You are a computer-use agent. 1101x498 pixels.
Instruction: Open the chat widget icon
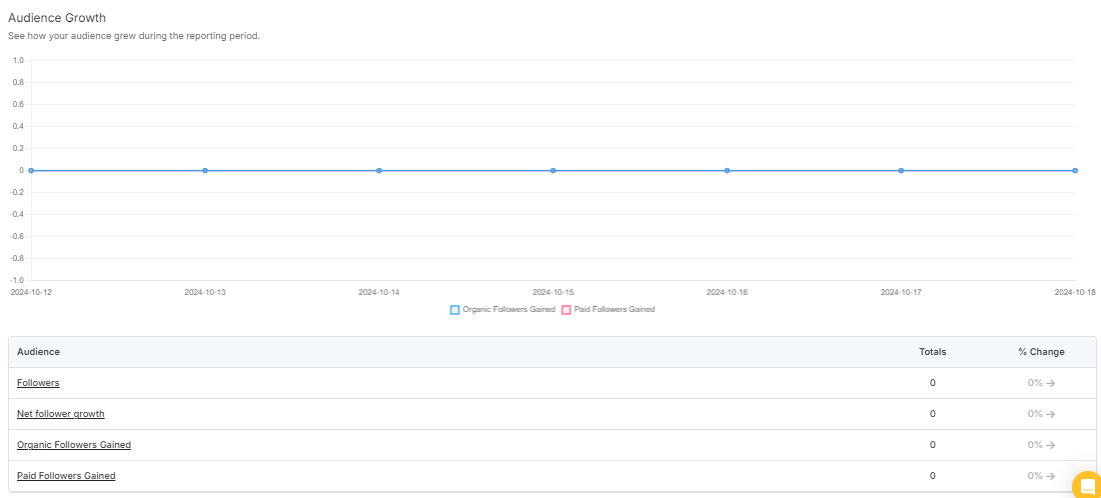(x=1087, y=485)
